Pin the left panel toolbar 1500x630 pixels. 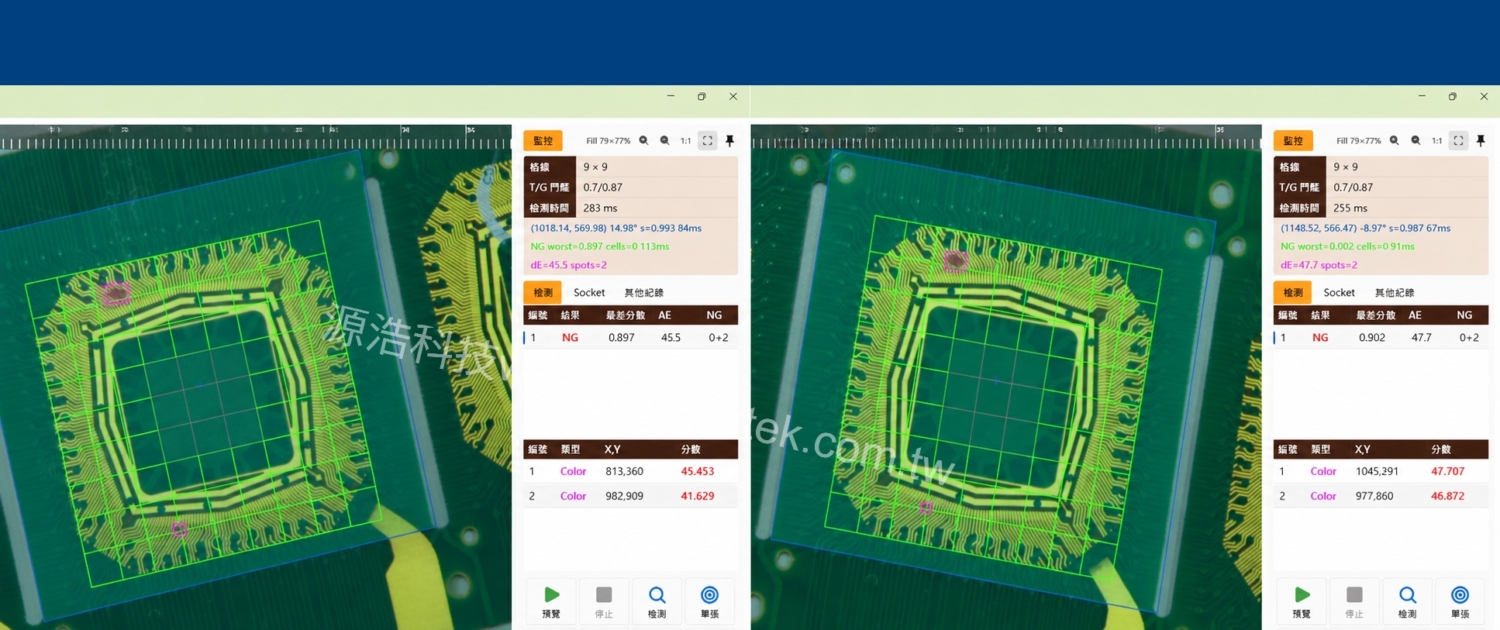coord(730,141)
